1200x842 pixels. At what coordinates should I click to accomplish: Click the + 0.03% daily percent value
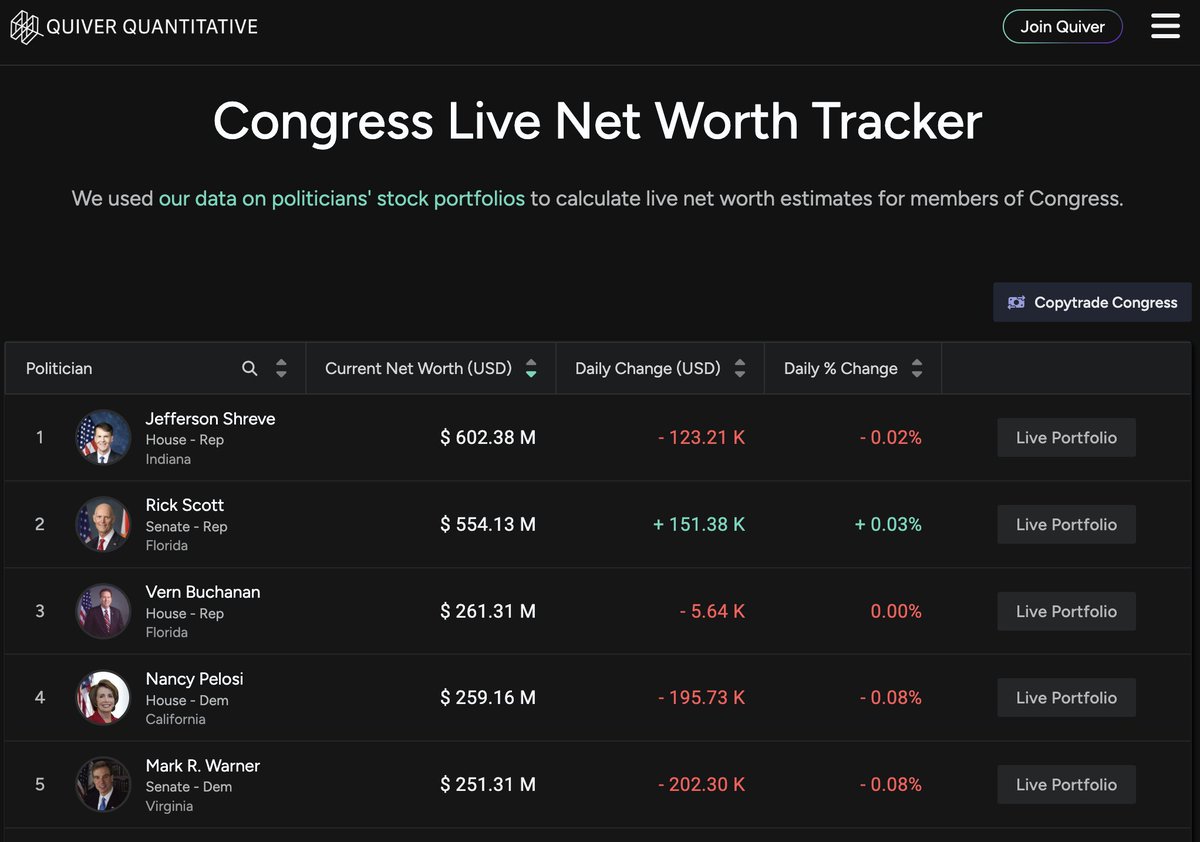pos(888,524)
